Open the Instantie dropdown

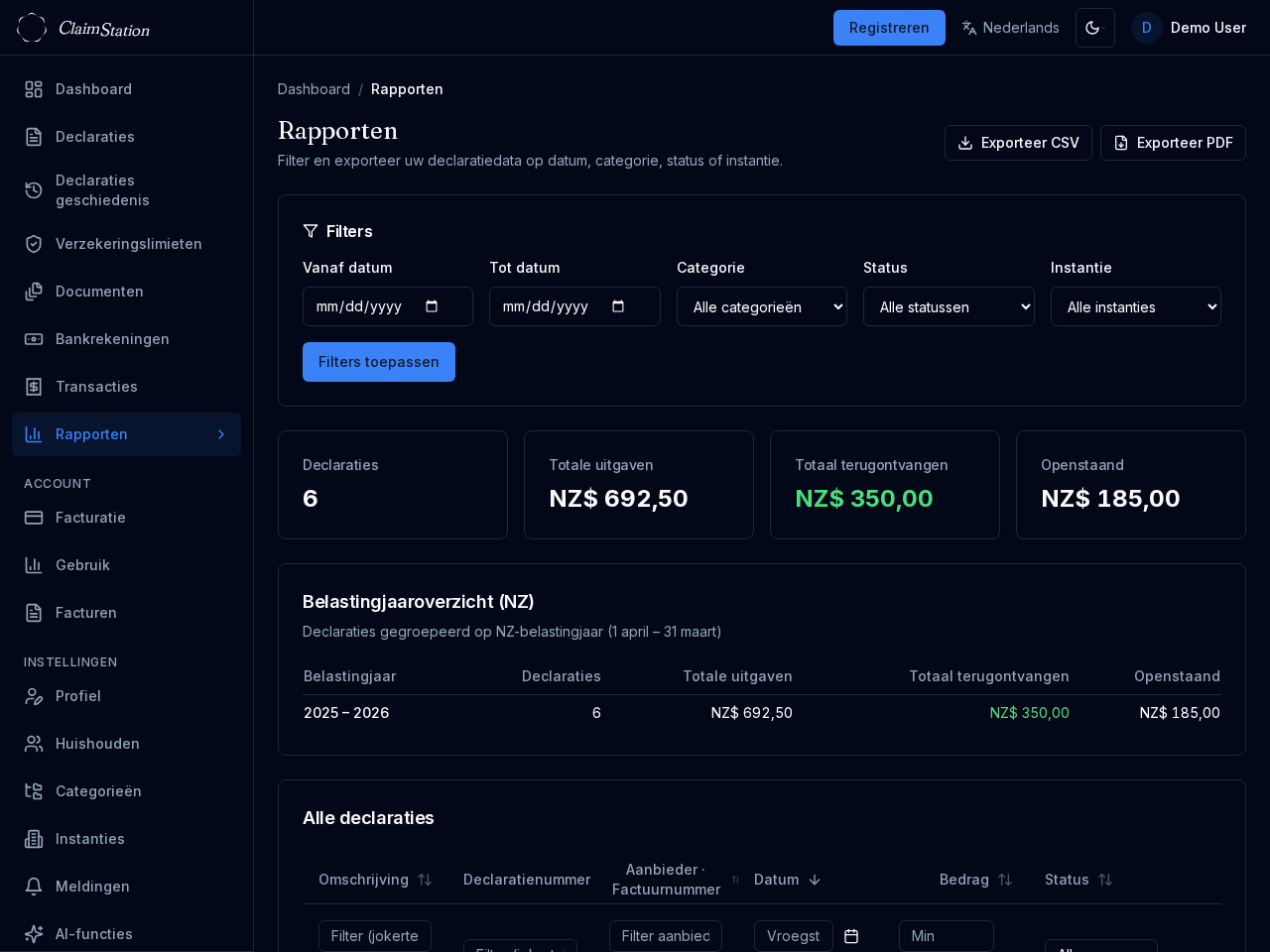coord(1135,306)
